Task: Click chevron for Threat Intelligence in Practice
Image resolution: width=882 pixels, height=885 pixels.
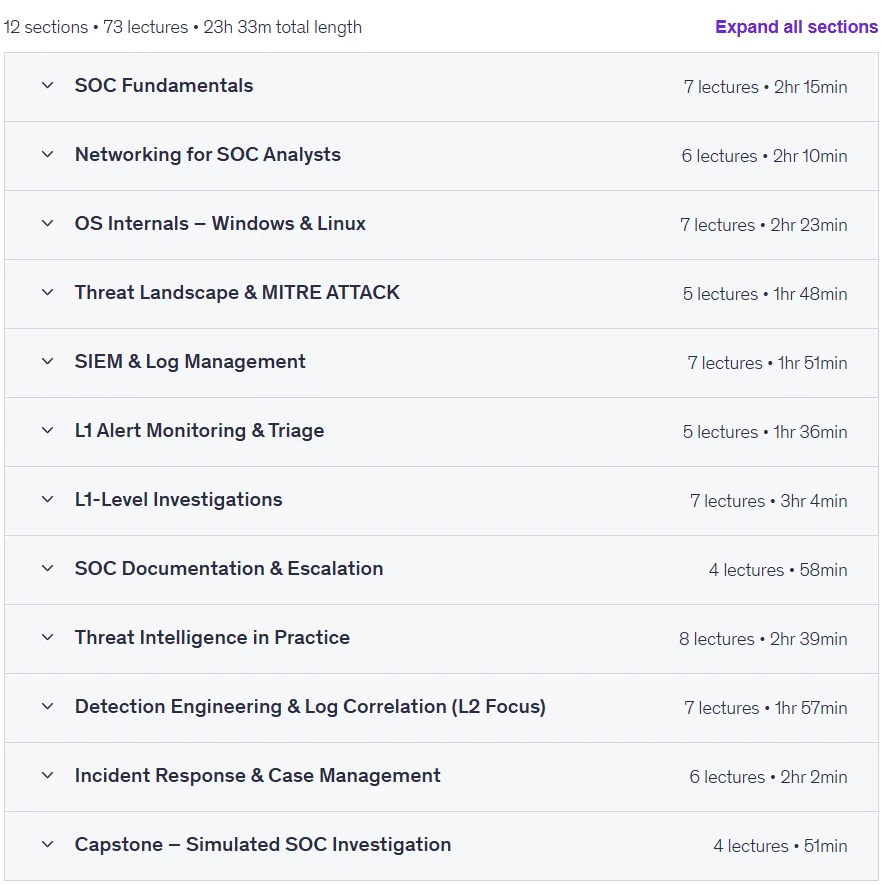Action: 47,637
